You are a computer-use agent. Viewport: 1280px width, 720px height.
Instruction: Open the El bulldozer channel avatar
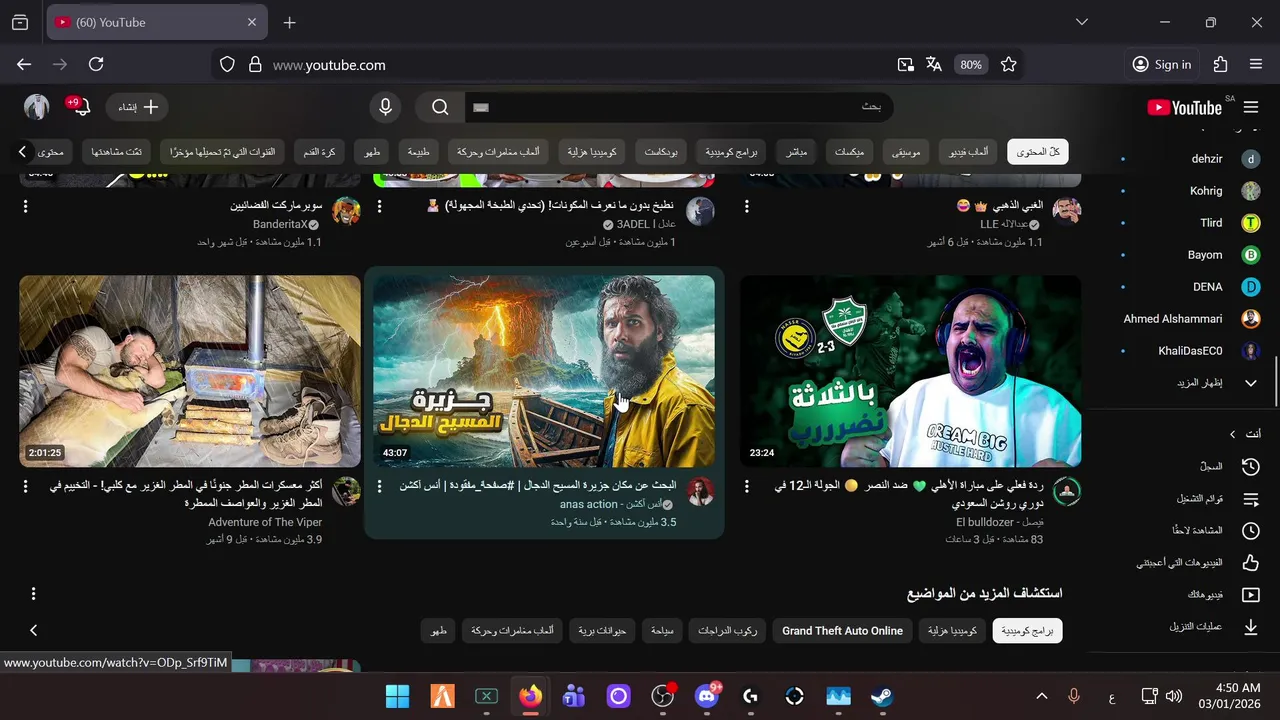click(1067, 491)
